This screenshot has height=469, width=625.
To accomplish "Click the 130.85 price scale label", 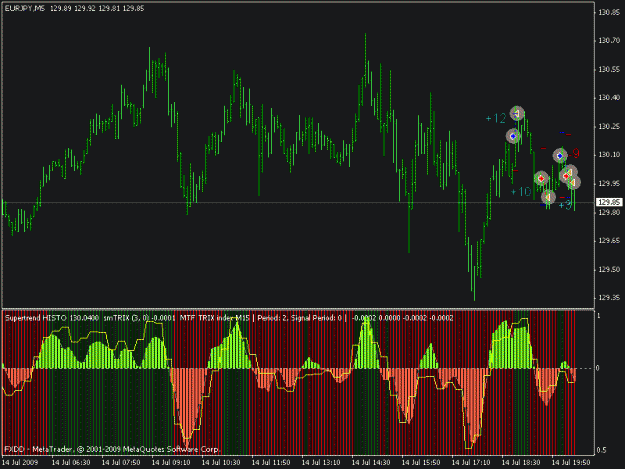I will point(609,12).
